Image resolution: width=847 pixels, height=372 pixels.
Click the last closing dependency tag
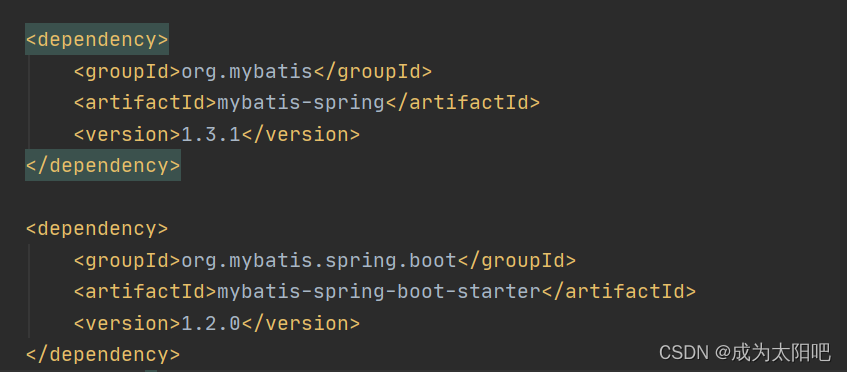tap(103, 355)
